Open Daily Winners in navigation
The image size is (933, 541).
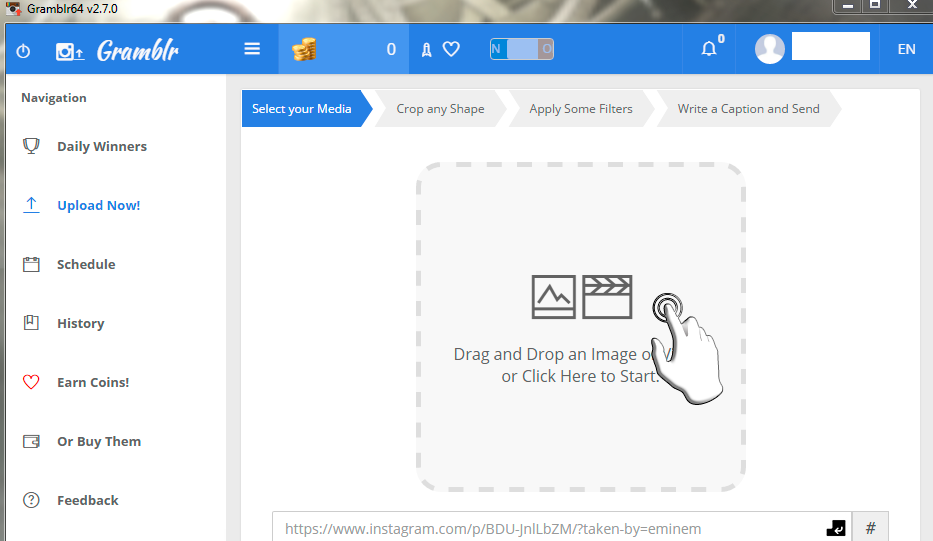point(102,146)
